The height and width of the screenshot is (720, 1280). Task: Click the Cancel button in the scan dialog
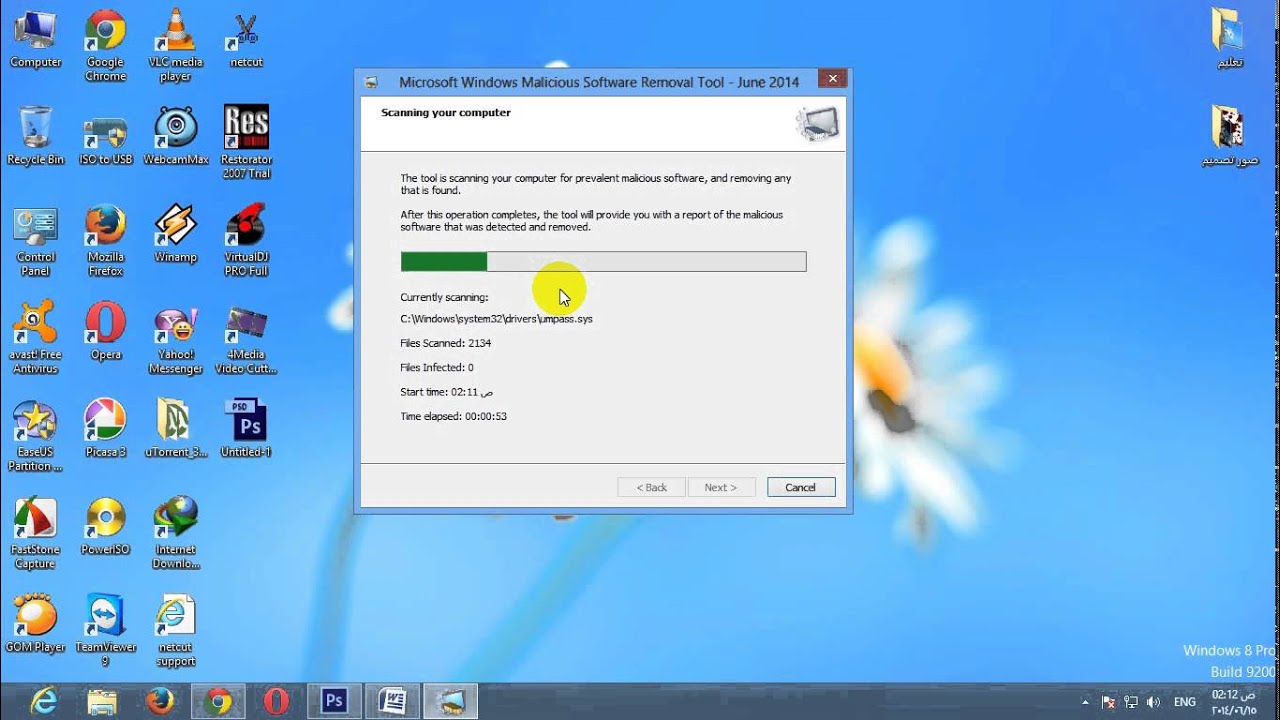[x=801, y=487]
